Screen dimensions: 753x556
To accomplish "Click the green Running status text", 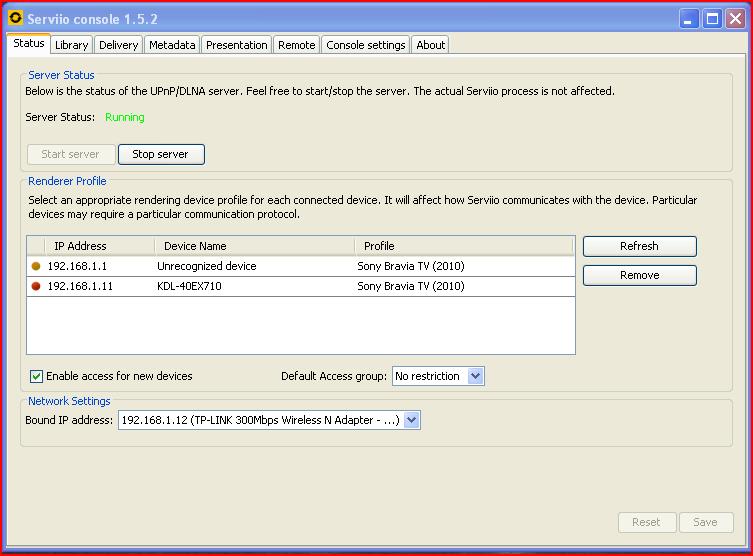I will pos(124,117).
